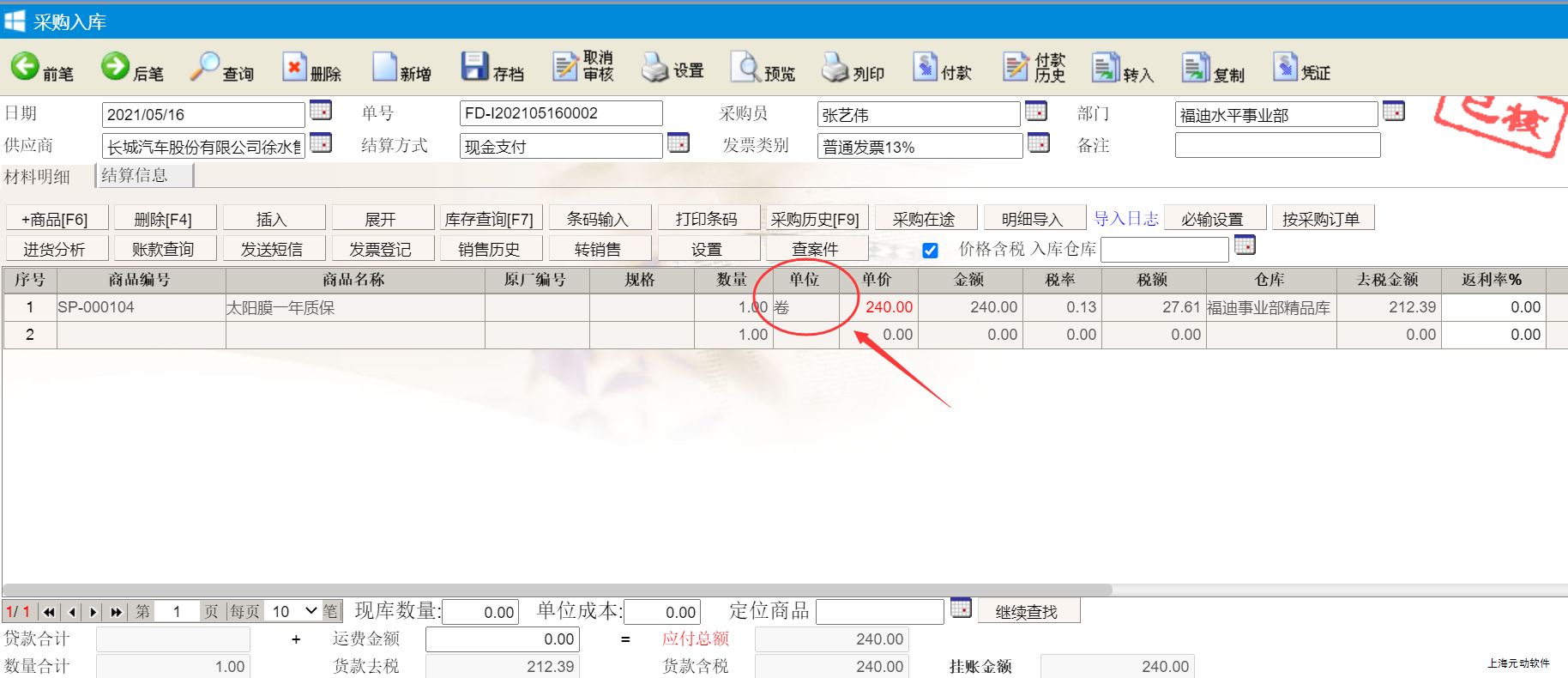This screenshot has height=678, width=1568.
Task: Open the date picker beside 日期
Action: click(321, 111)
